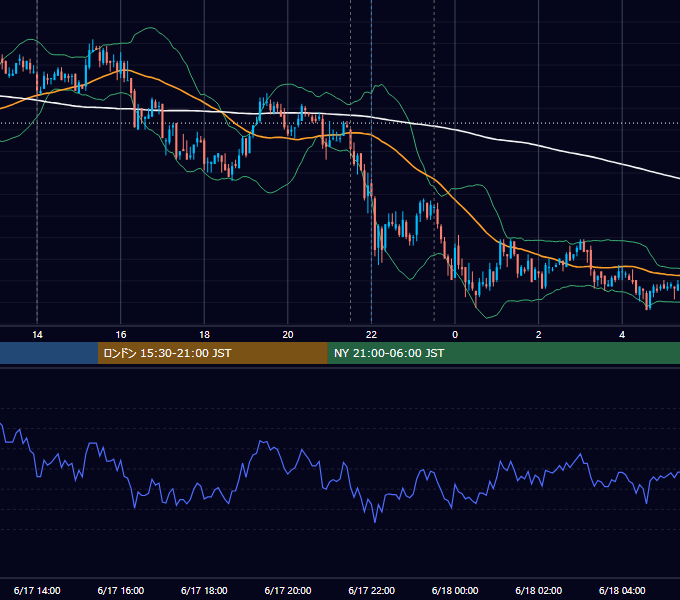The height and width of the screenshot is (600, 680).
Task: Click the 6/18 02:00 time label
Action: pos(539,590)
